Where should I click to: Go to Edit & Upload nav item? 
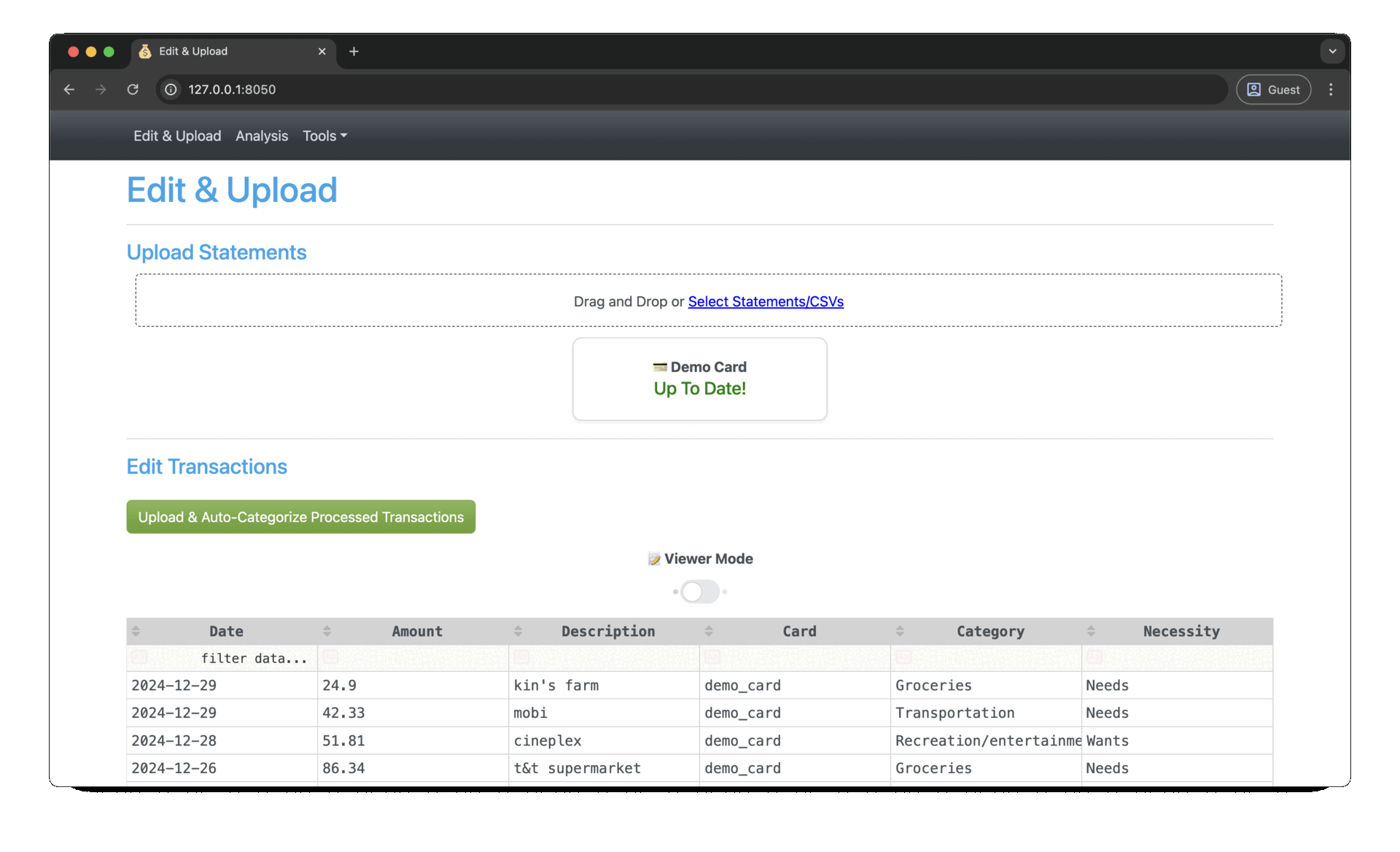(x=177, y=136)
